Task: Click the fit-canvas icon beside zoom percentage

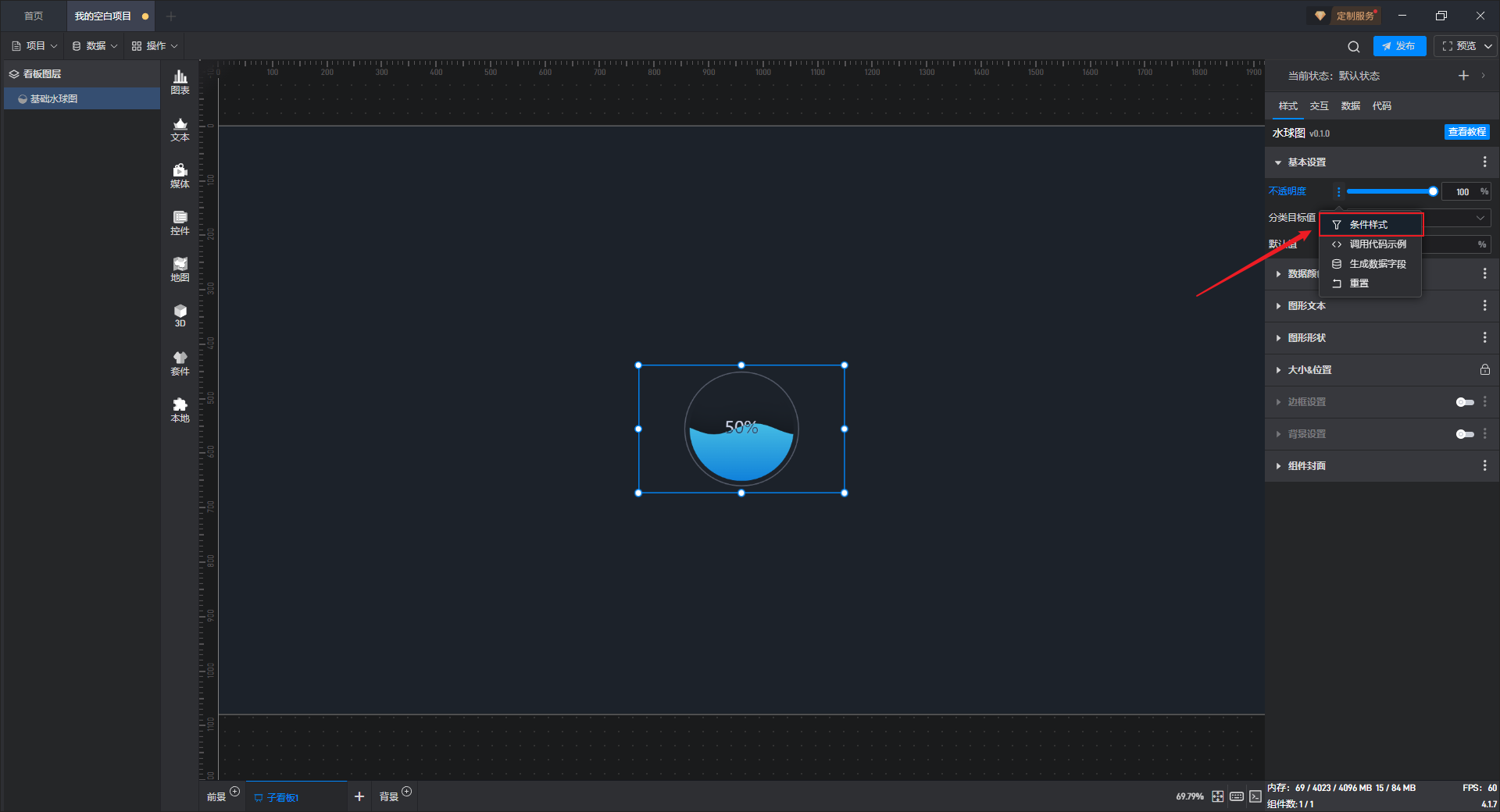Action: [1218, 796]
